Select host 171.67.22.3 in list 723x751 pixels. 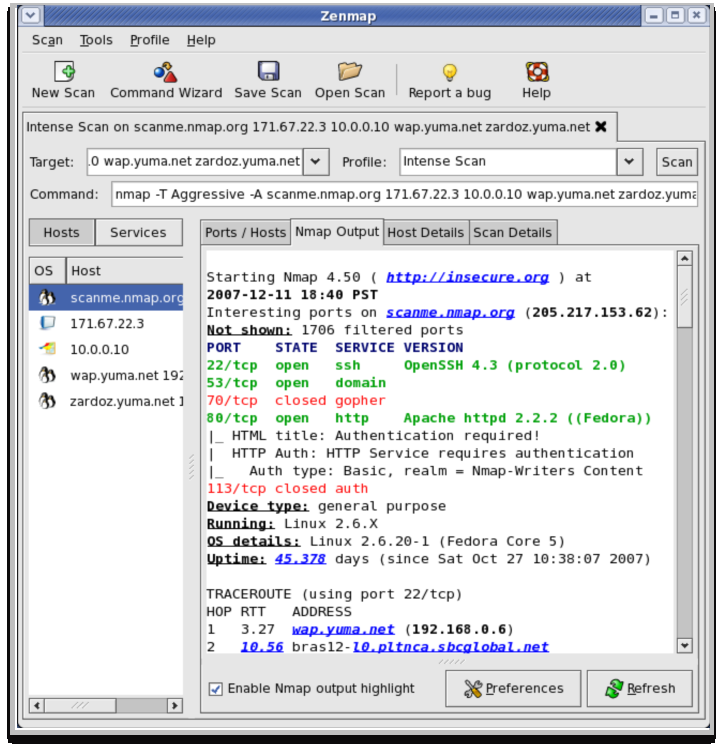106,323
